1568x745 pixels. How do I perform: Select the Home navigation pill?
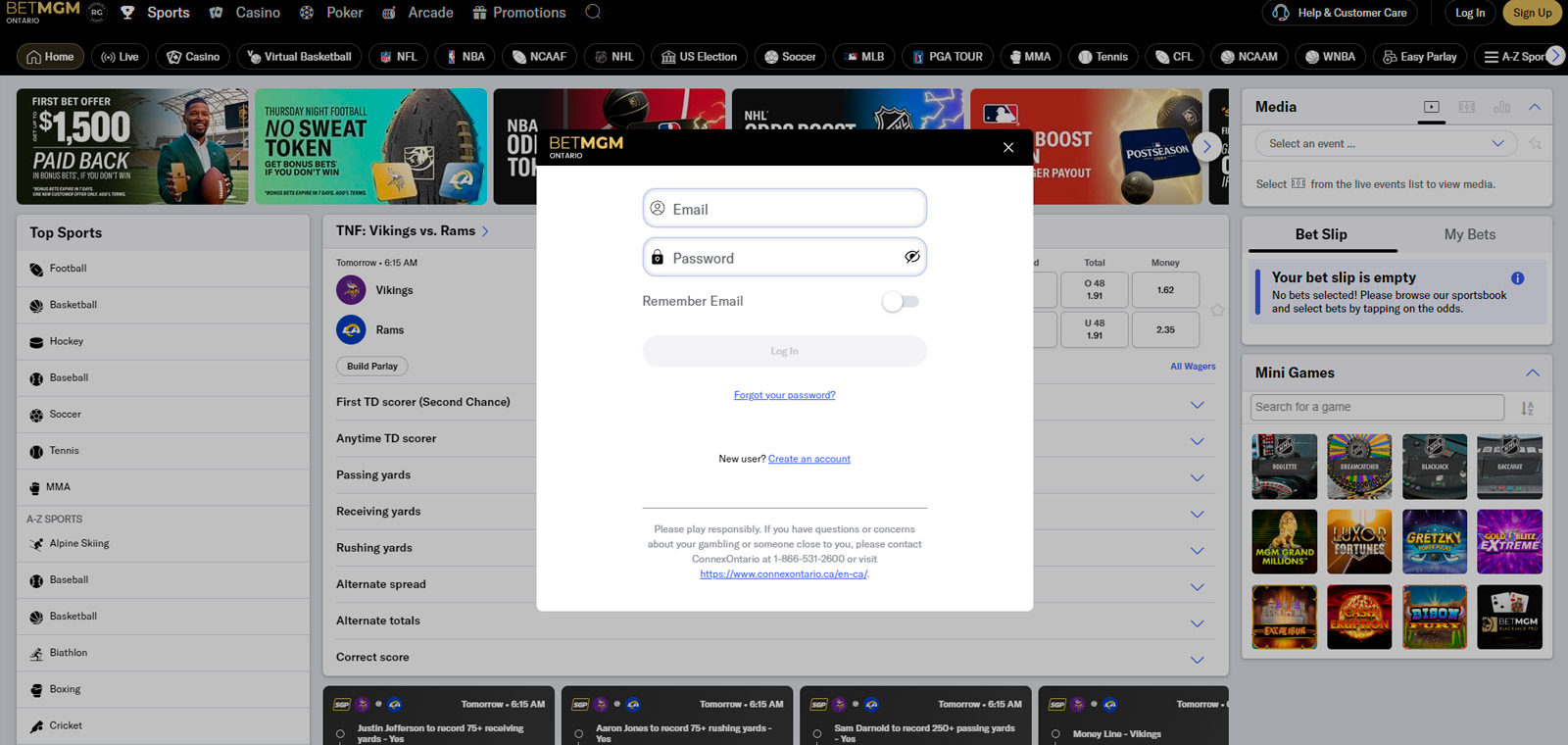tap(50, 57)
